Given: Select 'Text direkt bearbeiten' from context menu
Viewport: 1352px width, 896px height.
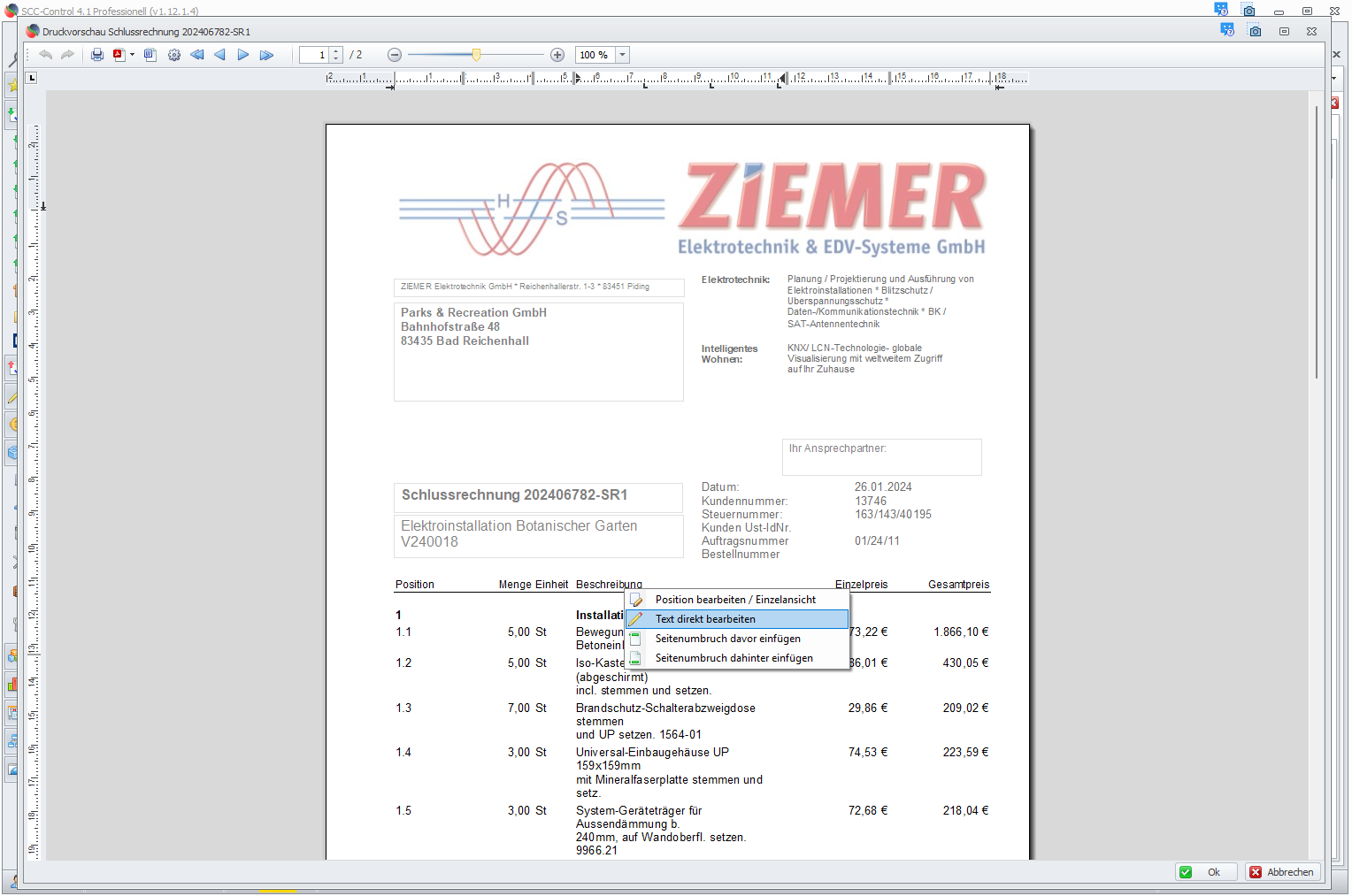Looking at the screenshot, I should pyautogui.click(x=705, y=619).
